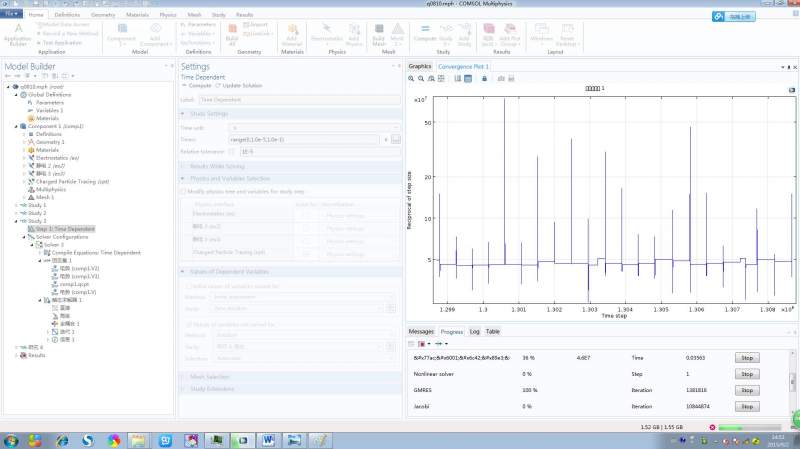Open the Log tab
Screen dimensions: 800x449
click(x=474, y=331)
